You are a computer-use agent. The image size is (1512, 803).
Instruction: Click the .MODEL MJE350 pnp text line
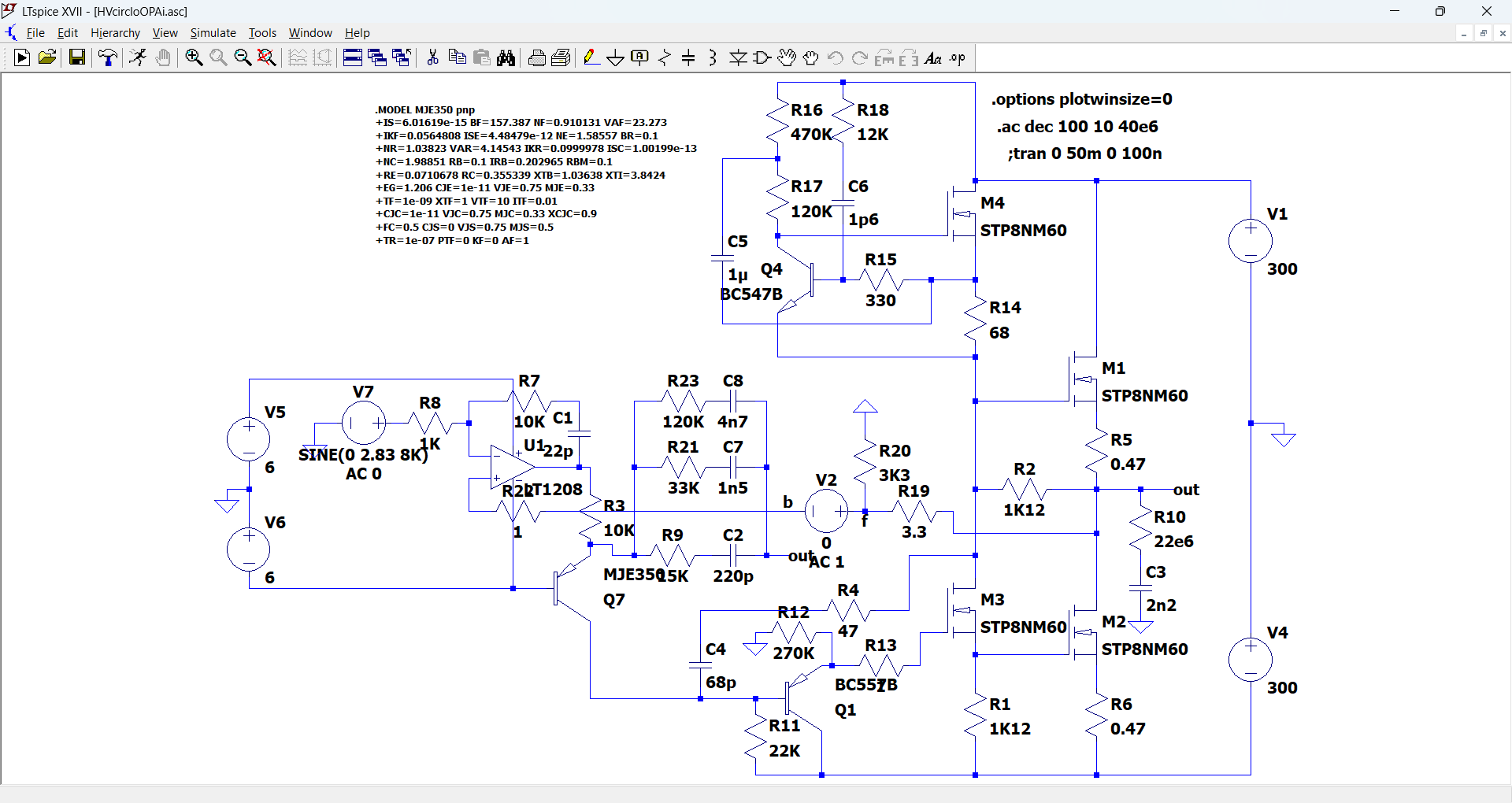[425, 110]
